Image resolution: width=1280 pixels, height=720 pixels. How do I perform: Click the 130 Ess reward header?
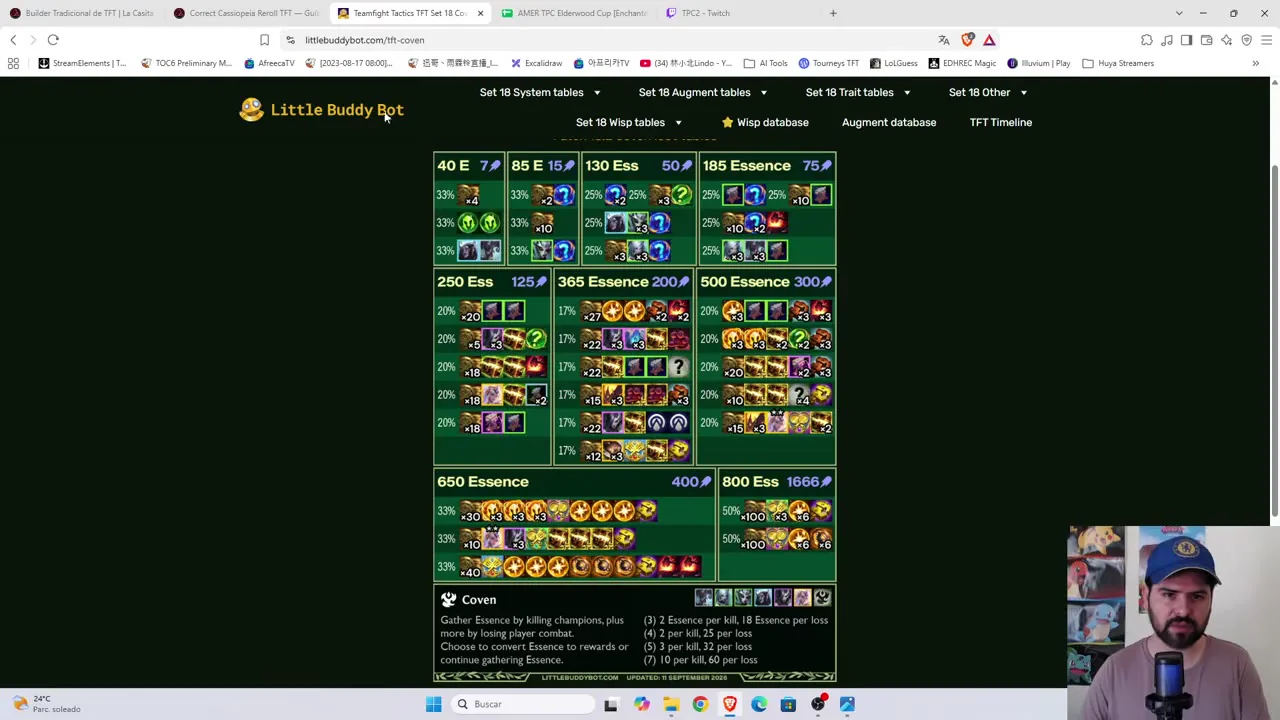638,166
